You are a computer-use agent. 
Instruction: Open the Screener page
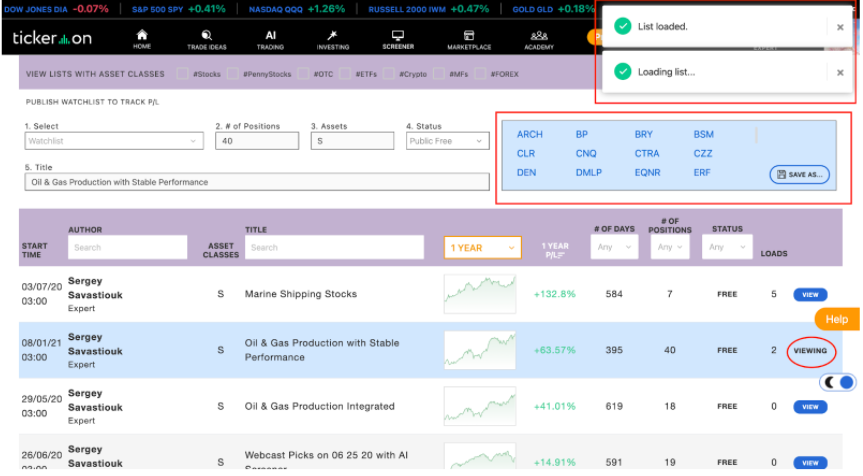(398, 40)
